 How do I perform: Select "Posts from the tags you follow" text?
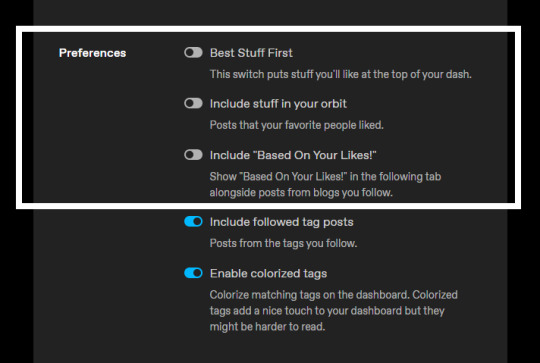point(283,243)
